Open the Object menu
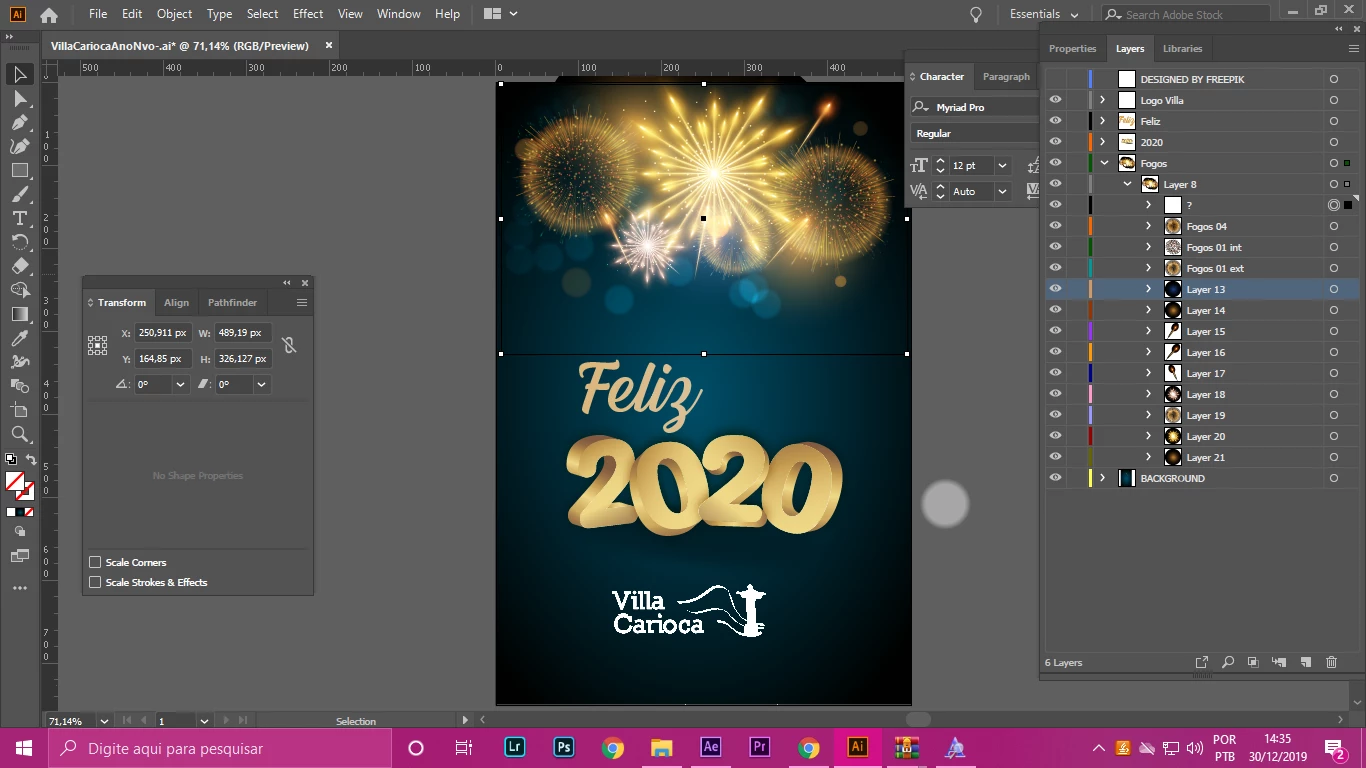This screenshot has width=1366, height=768. pyautogui.click(x=174, y=14)
